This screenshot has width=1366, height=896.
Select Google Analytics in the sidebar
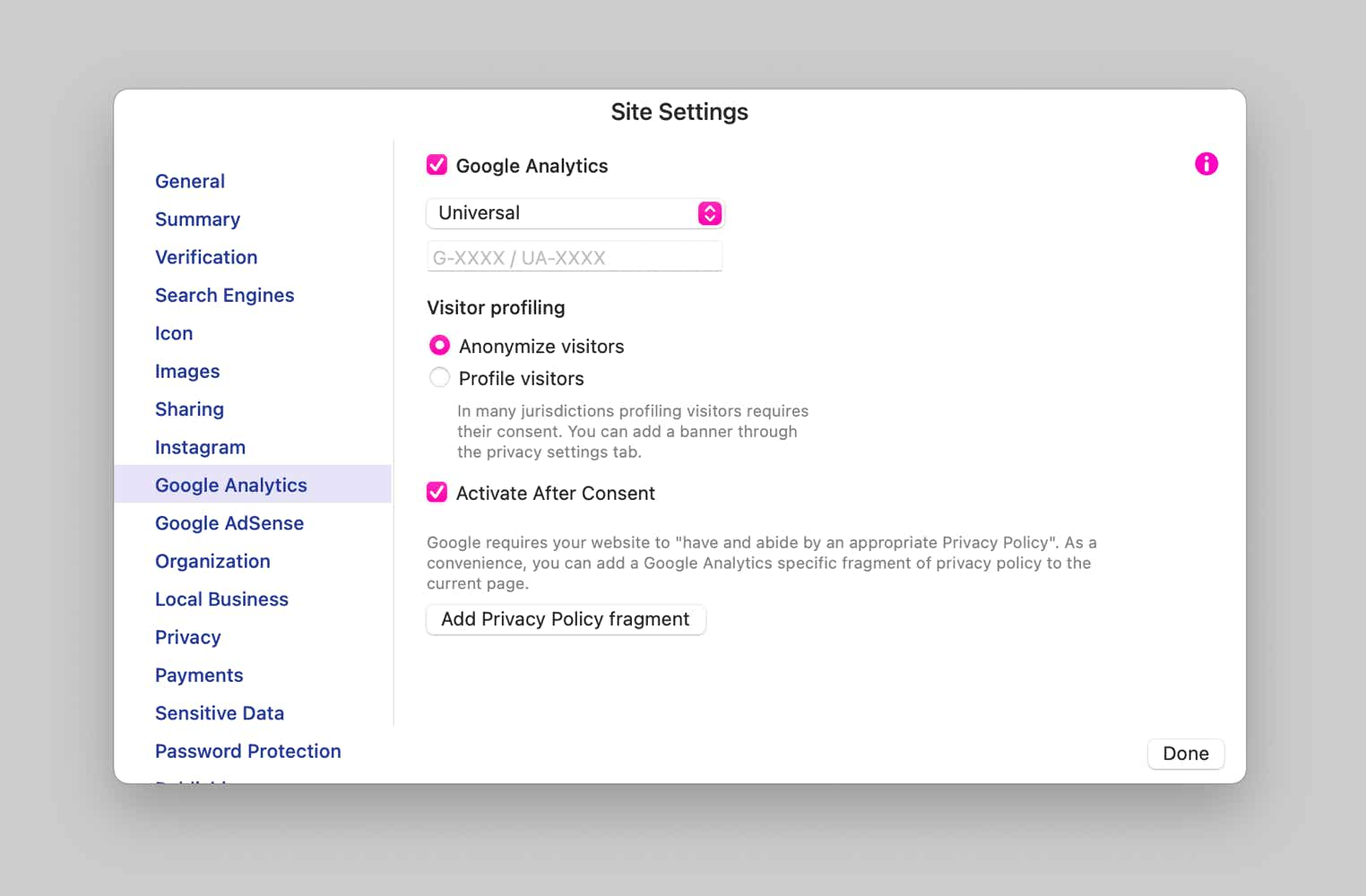point(253,485)
